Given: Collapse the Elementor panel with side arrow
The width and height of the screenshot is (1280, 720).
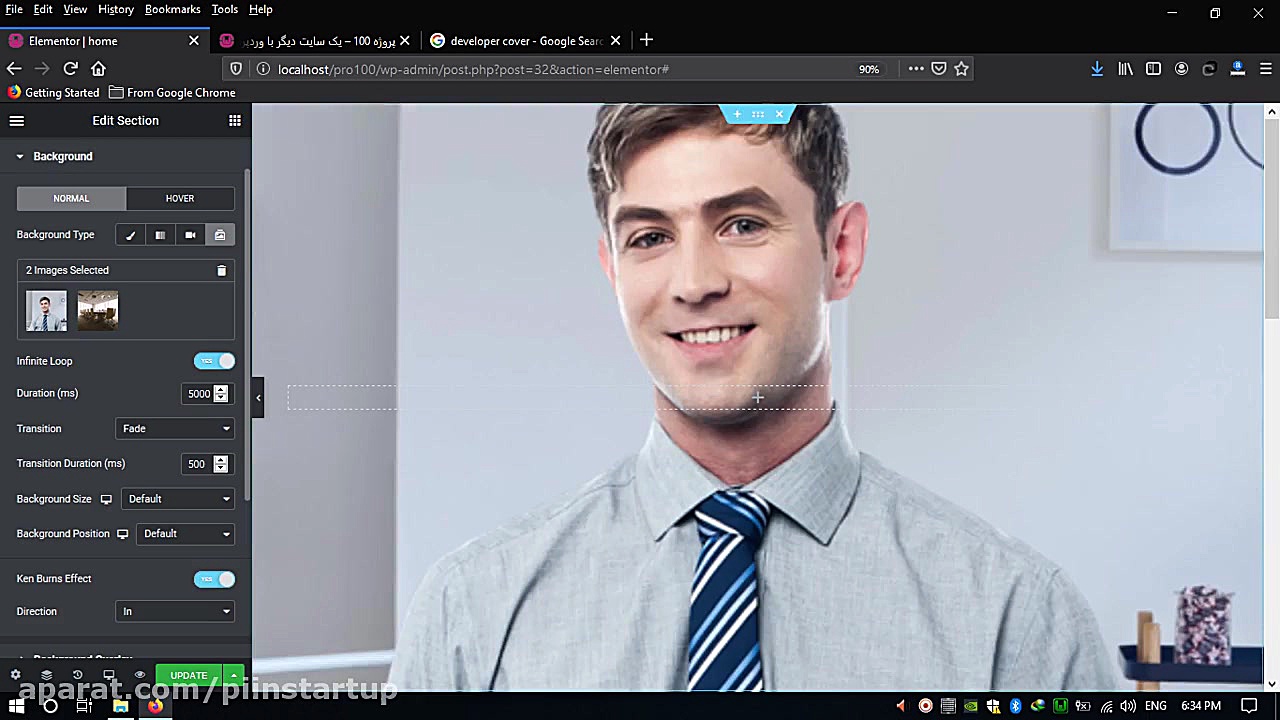Looking at the screenshot, I should coord(258,397).
